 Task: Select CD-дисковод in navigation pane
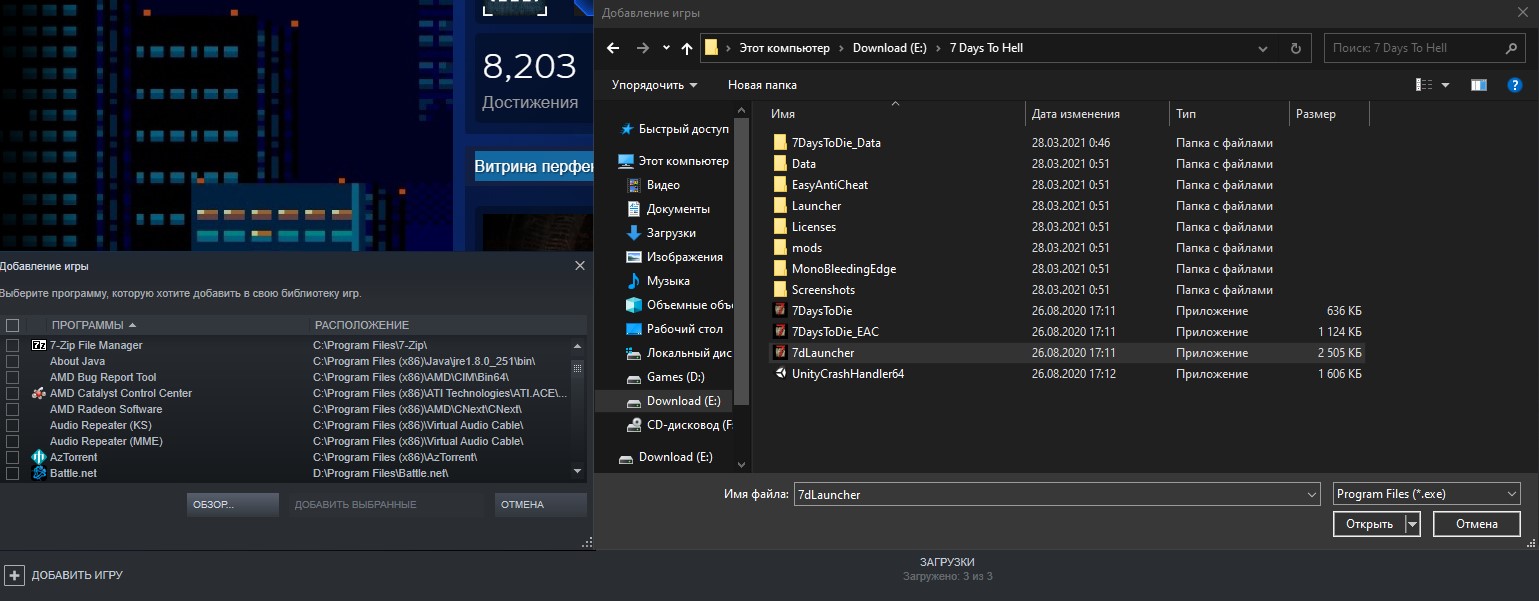point(689,425)
